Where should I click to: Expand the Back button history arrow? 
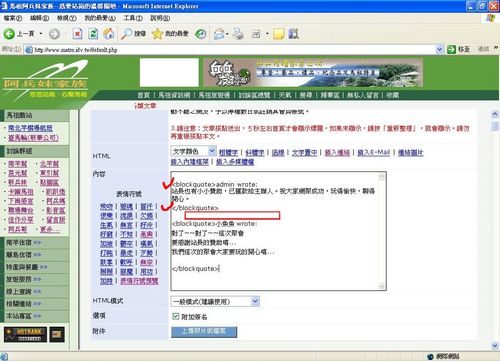point(41,34)
